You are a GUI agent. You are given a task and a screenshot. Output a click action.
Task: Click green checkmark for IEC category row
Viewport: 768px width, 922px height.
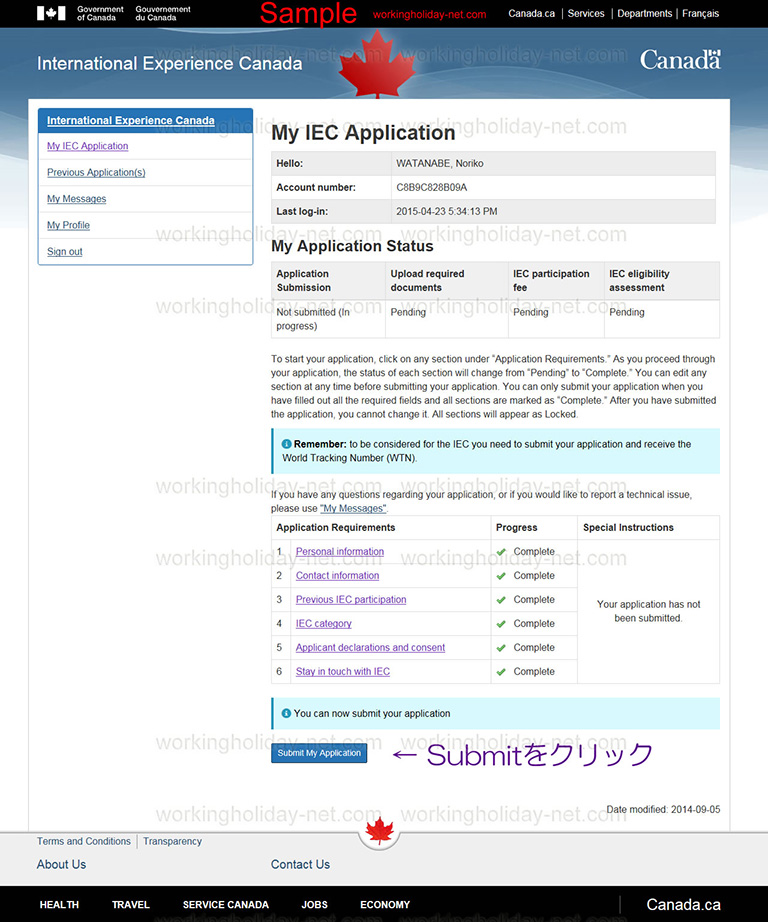[501, 624]
